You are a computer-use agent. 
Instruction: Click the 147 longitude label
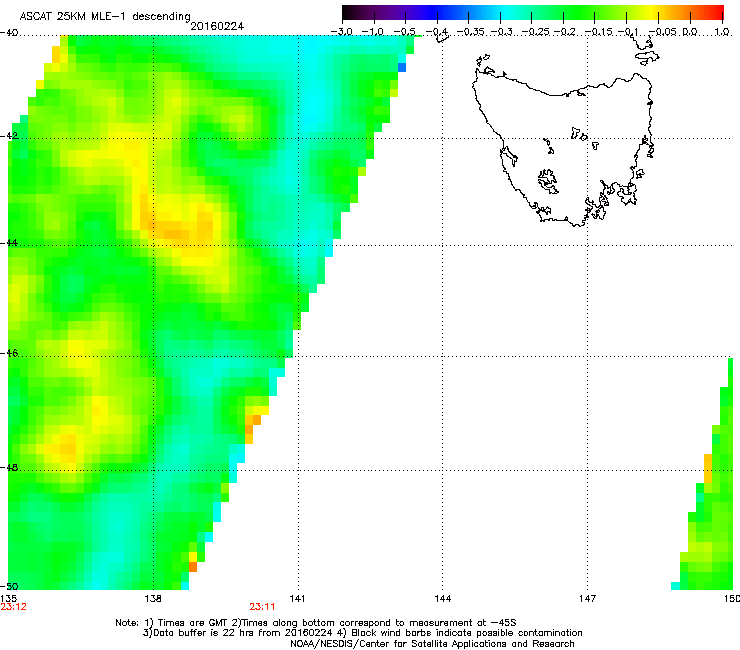587,599
